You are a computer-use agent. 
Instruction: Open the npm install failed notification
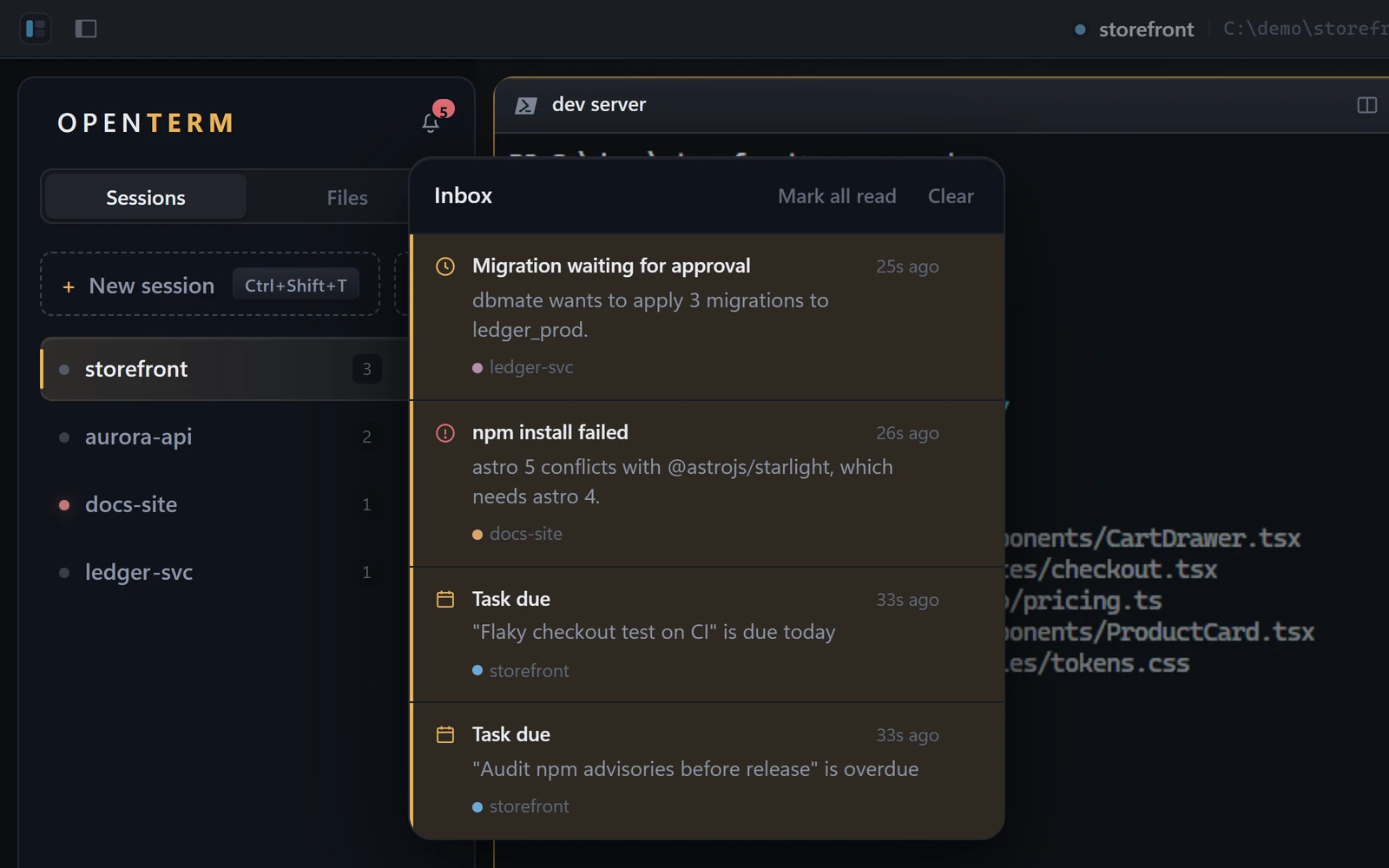point(708,483)
